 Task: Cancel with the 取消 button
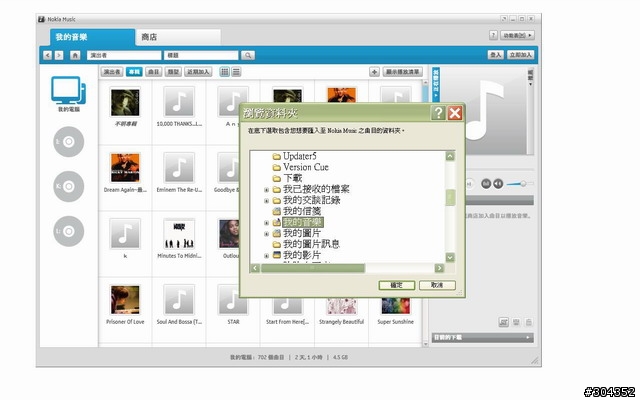point(437,285)
